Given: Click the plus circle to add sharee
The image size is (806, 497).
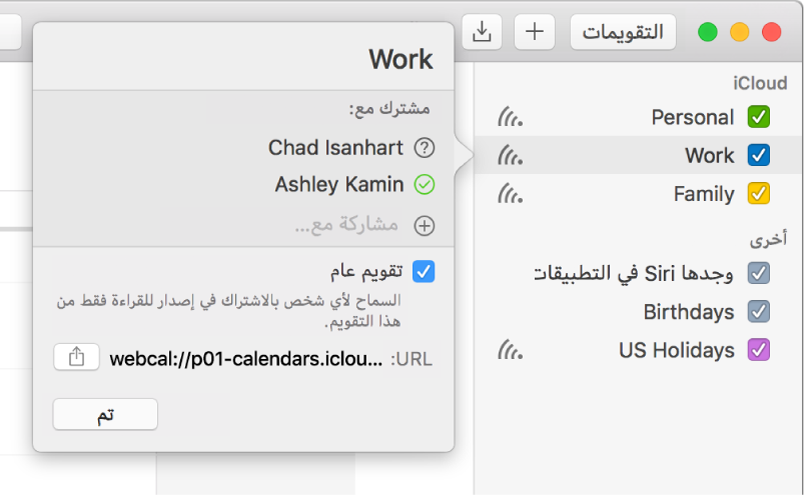Looking at the screenshot, I should coord(424,226).
